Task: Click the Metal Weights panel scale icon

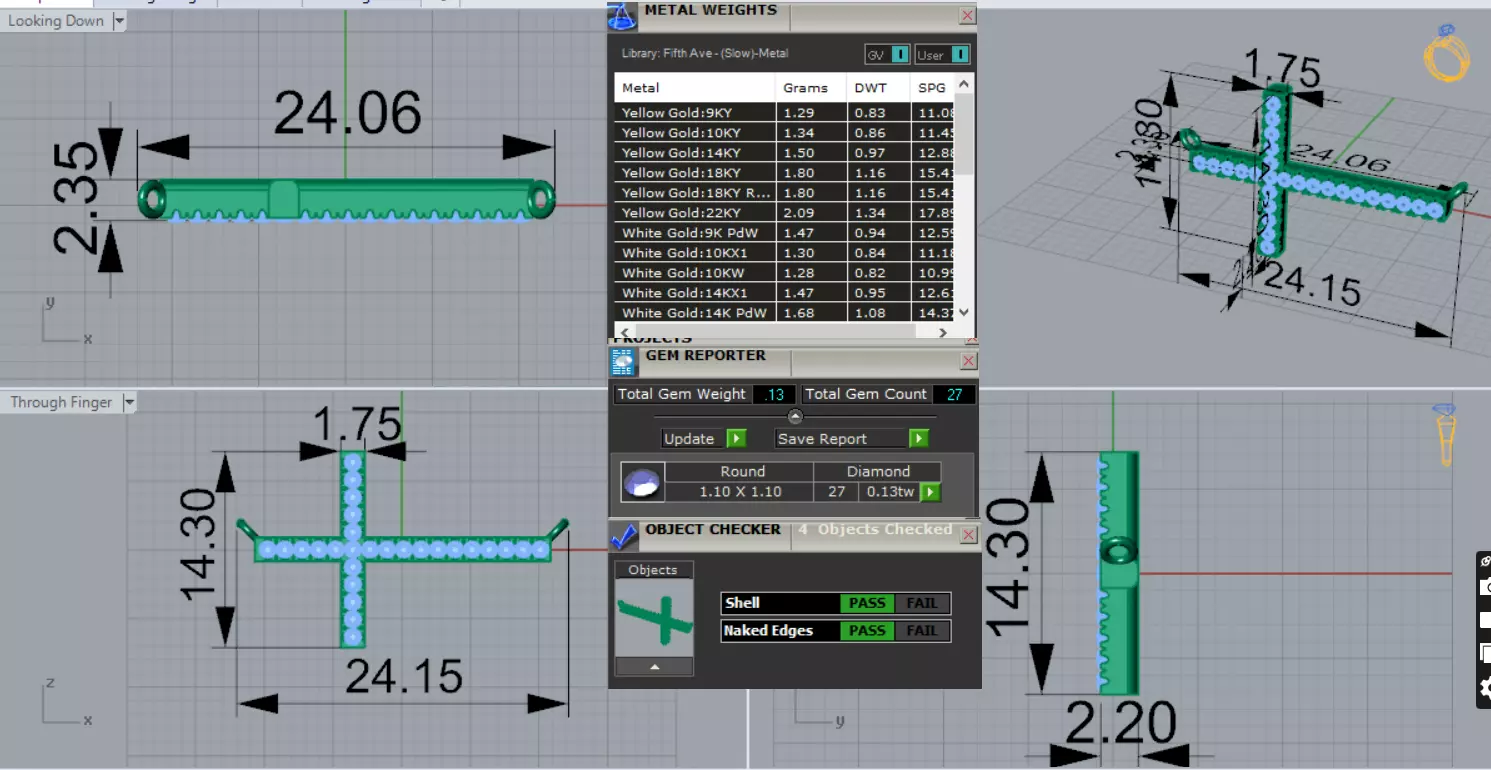Action: 622,16
